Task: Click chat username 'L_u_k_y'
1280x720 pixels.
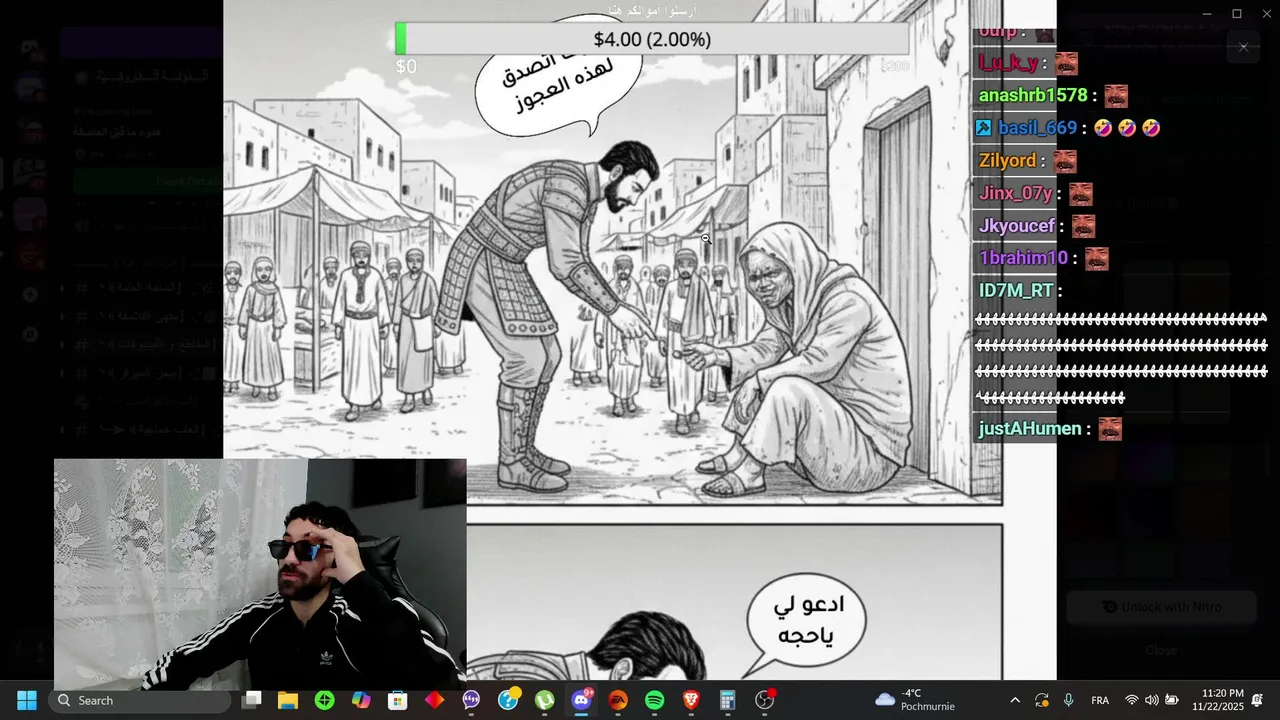Action: (1008, 63)
